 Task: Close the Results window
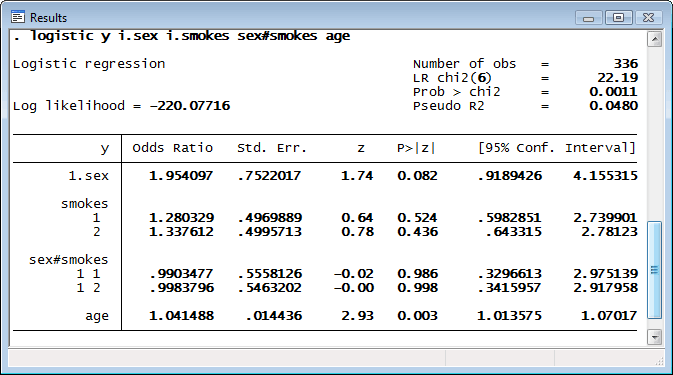(x=649, y=18)
